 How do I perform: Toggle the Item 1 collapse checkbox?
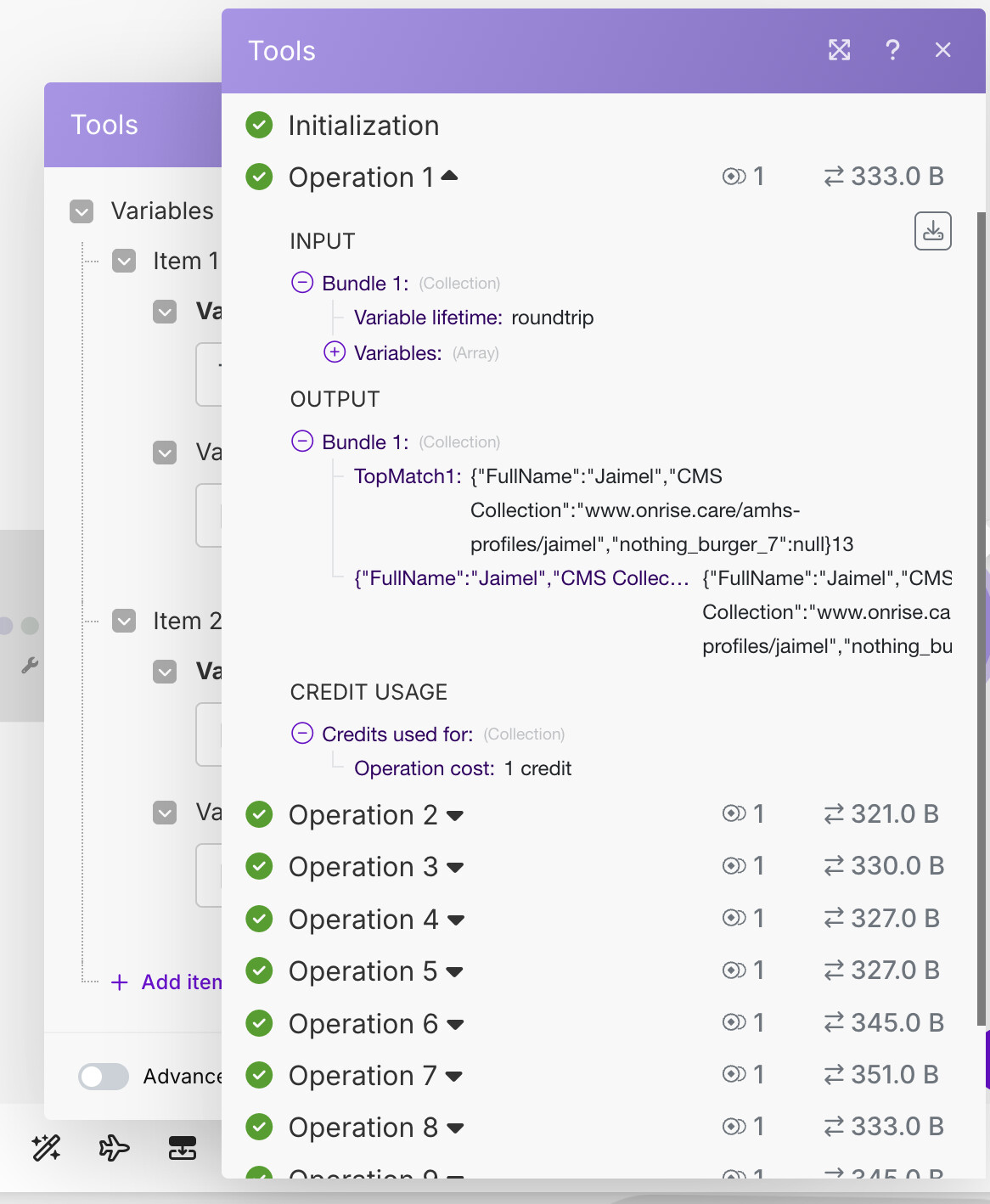[124, 261]
